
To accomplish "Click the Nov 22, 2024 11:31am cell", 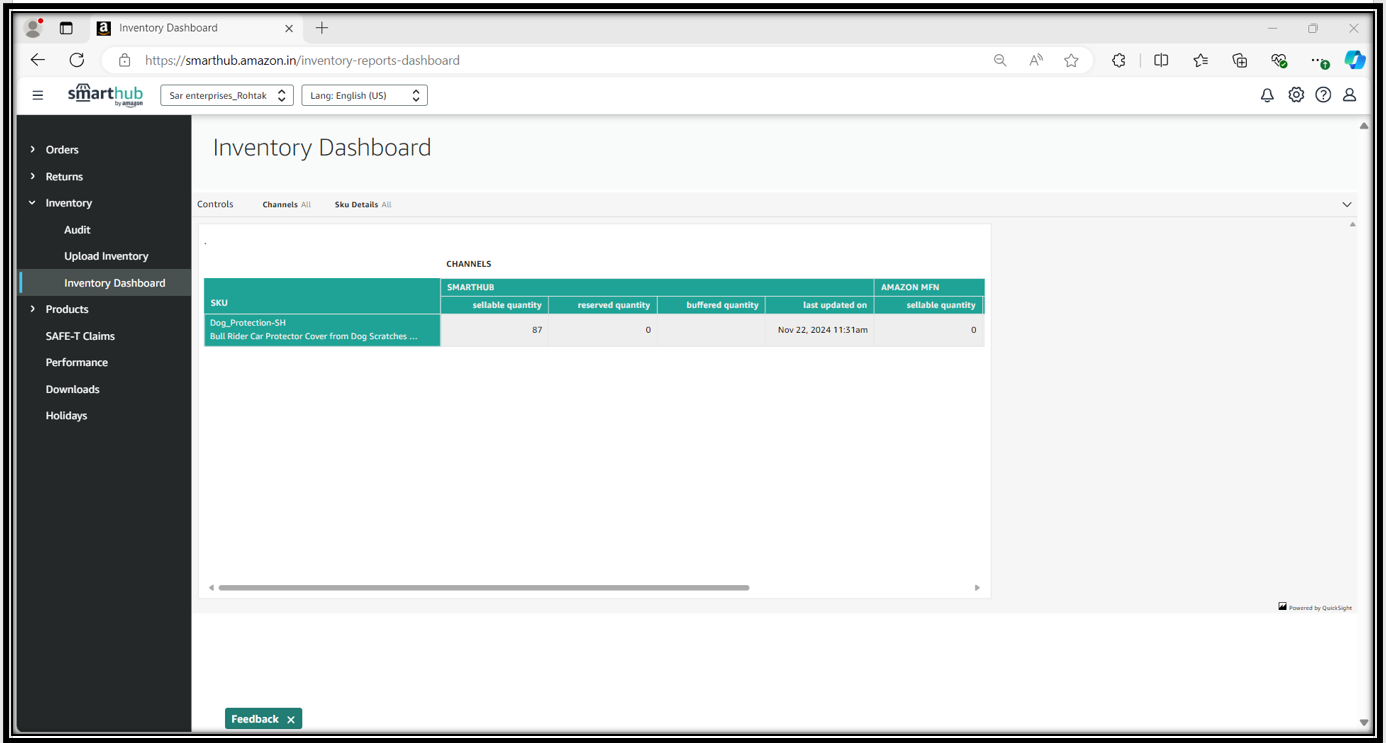I will coord(820,330).
